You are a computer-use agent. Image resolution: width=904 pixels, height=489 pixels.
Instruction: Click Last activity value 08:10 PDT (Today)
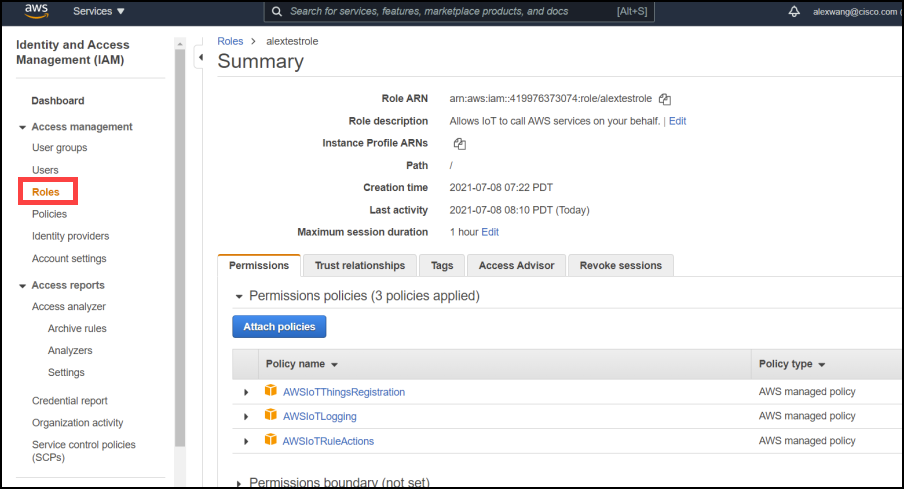pyautogui.click(x=519, y=210)
